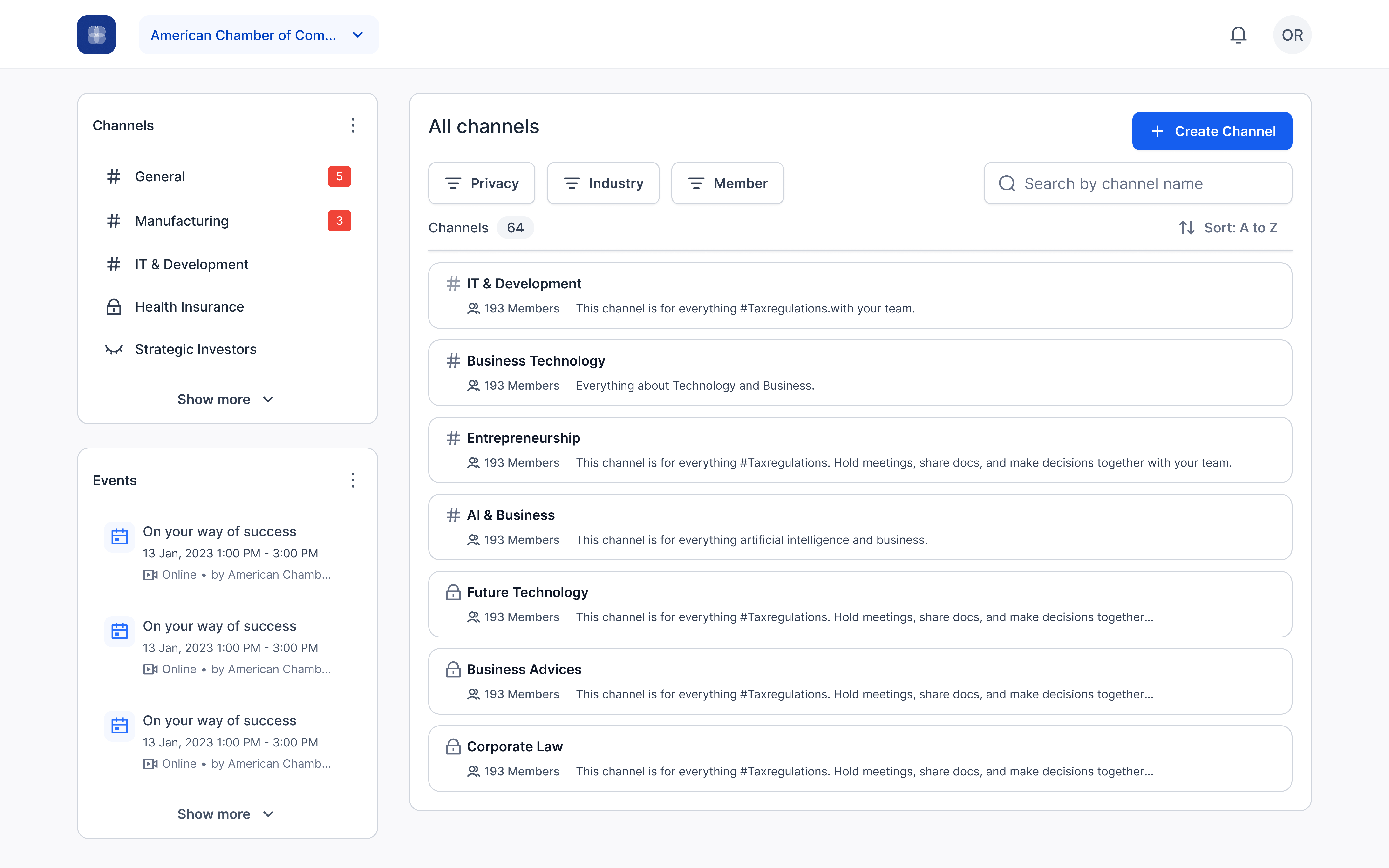
Task: Open the Business Technology channel card
Action: click(x=859, y=373)
